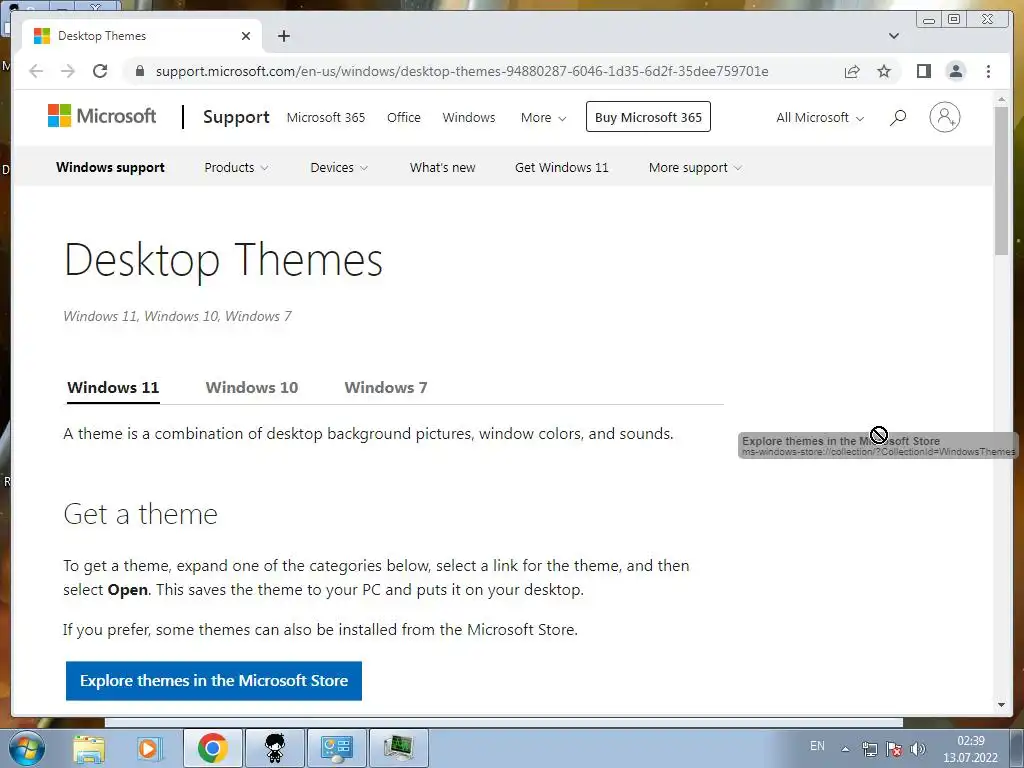Click the EN language indicator
This screenshot has height=768, width=1024.
[x=817, y=746]
